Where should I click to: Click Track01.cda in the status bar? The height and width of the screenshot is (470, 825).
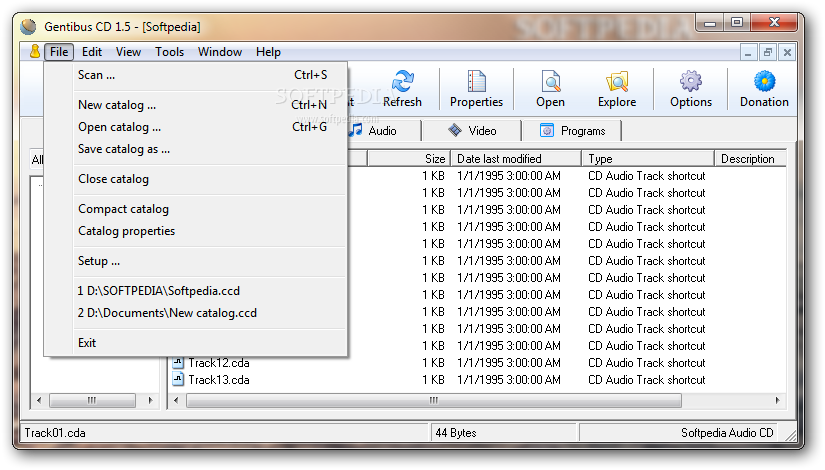coord(55,433)
